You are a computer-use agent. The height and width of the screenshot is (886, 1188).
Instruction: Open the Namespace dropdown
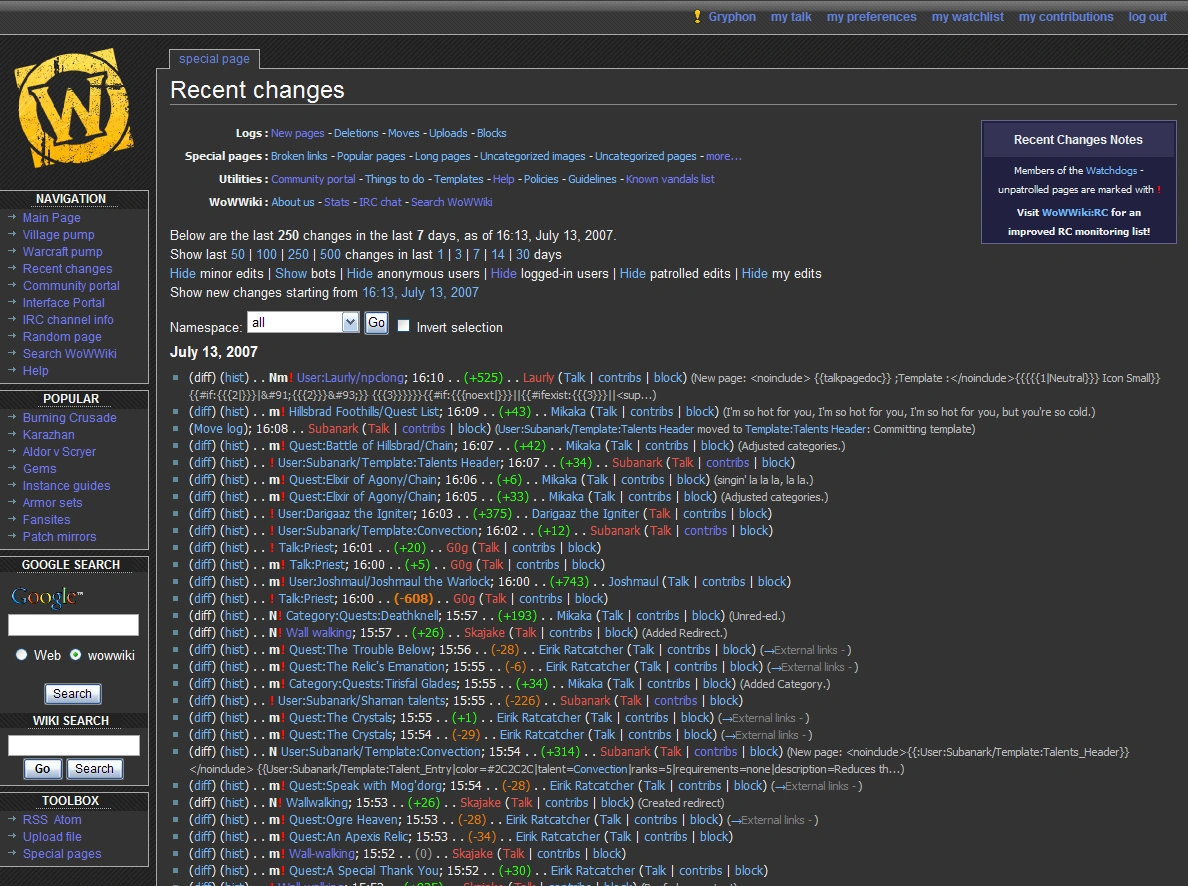click(x=303, y=323)
